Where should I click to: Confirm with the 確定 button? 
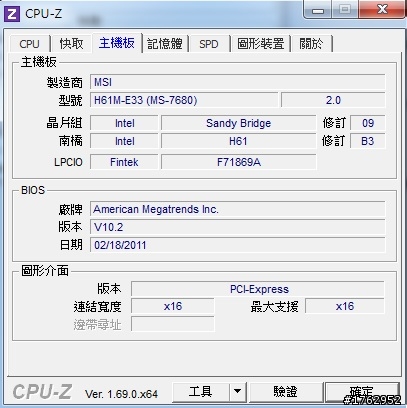(x=362, y=391)
